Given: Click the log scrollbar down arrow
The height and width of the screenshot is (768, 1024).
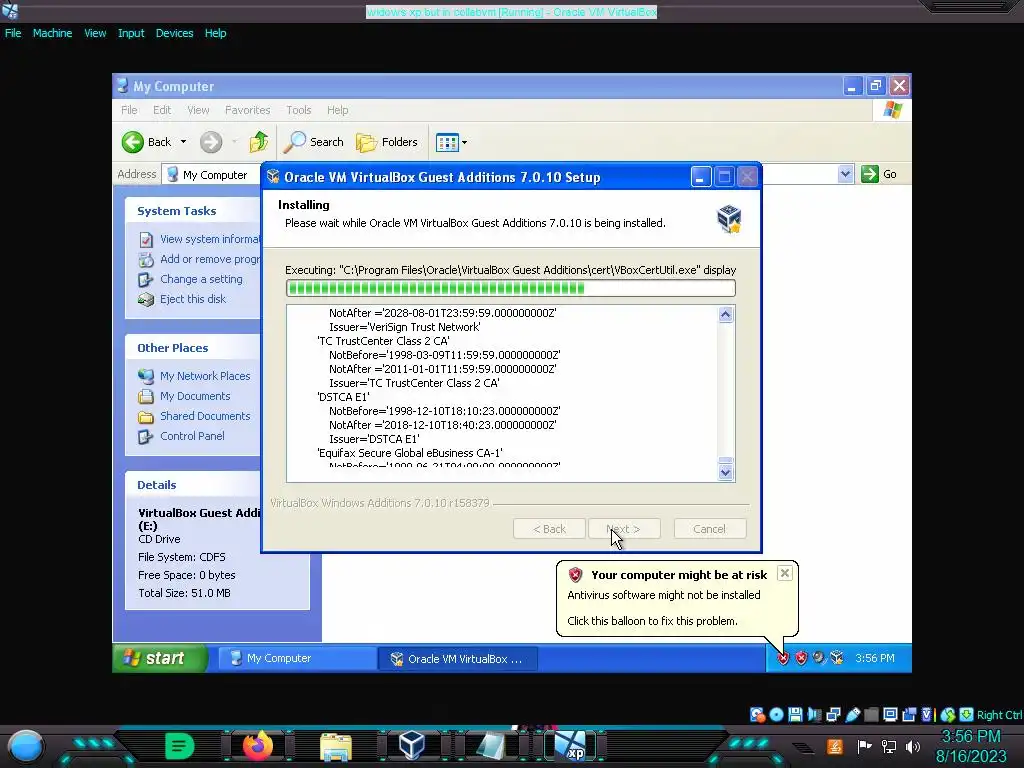Looking at the screenshot, I should click(x=726, y=472).
